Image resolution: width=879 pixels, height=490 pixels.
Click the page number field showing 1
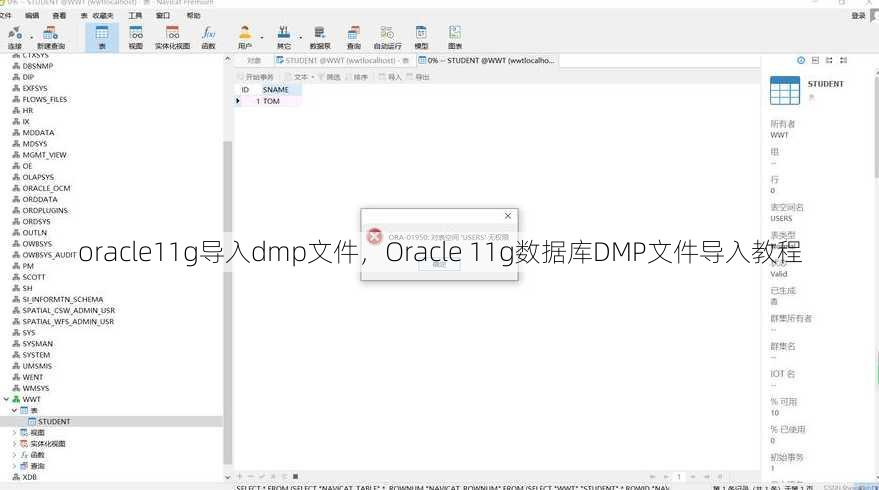[x=679, y=477]
